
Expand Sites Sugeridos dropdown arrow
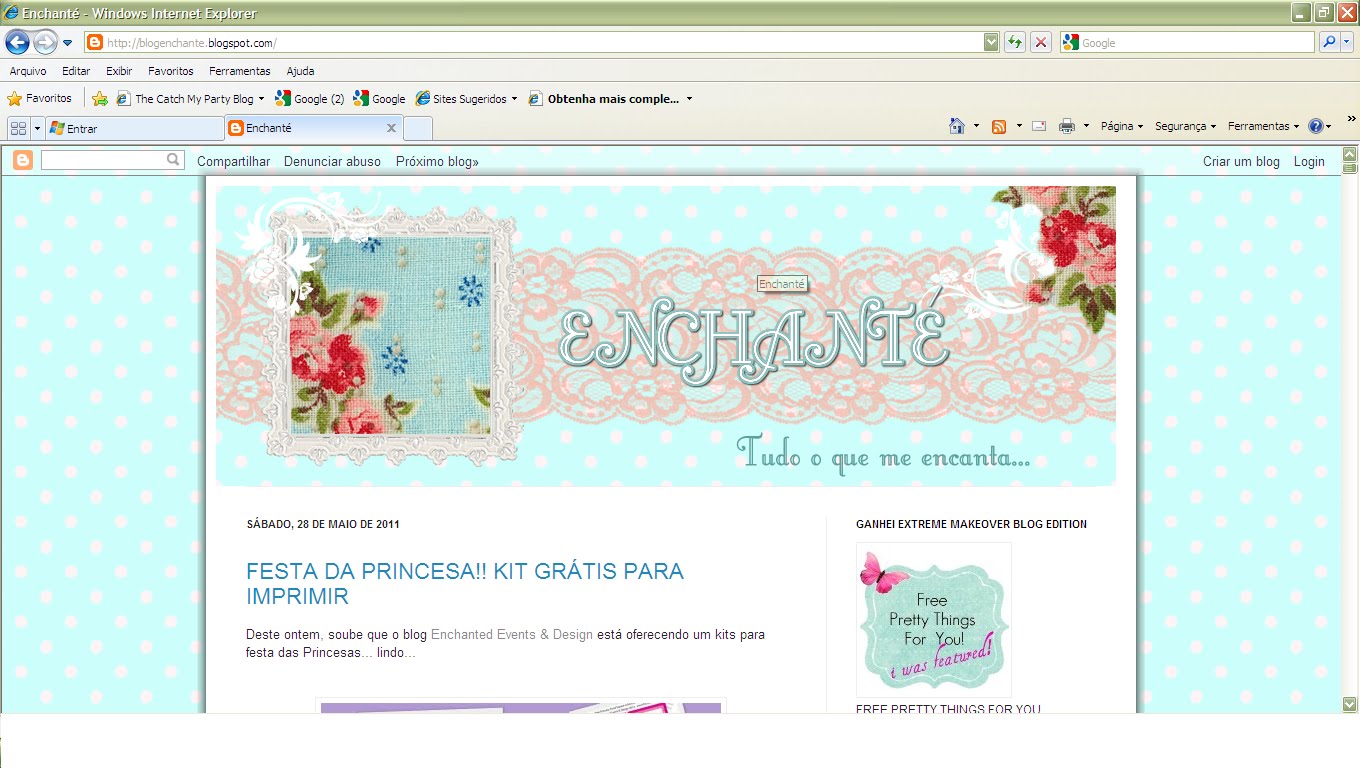click(x=514, y=99)
